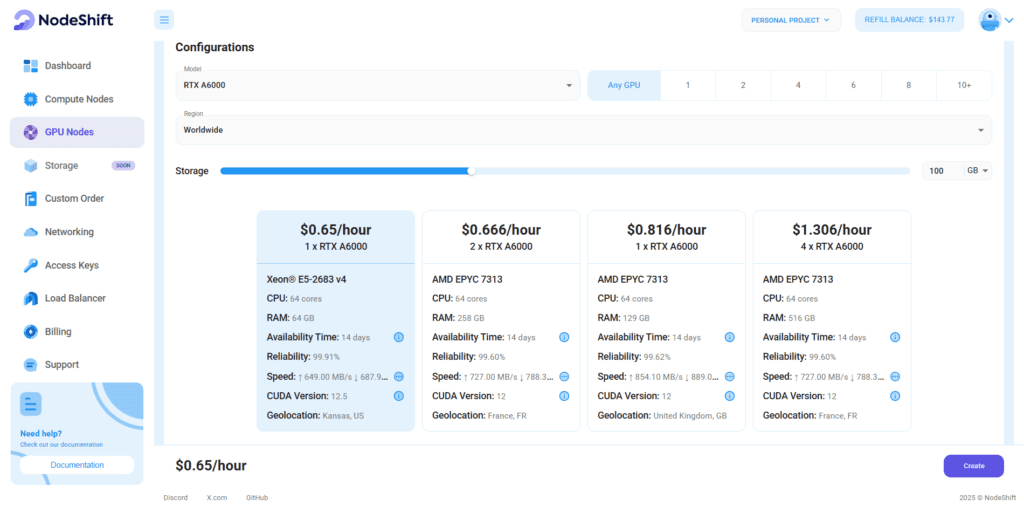Open the Documentation button
This screenshot has width=1024, height=506.
tap(77, 465)
